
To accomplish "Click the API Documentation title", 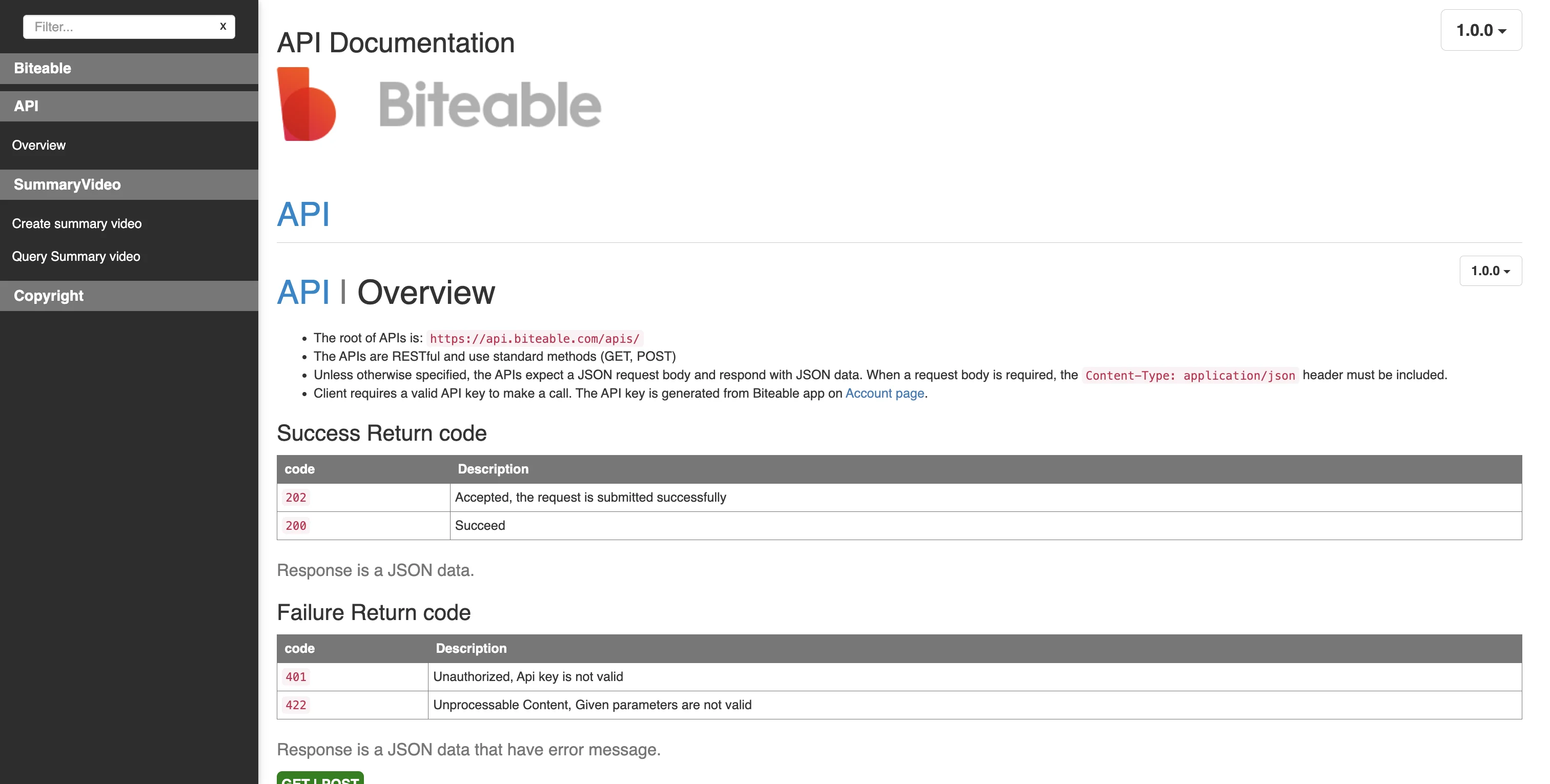I will [x=395, y=42].
